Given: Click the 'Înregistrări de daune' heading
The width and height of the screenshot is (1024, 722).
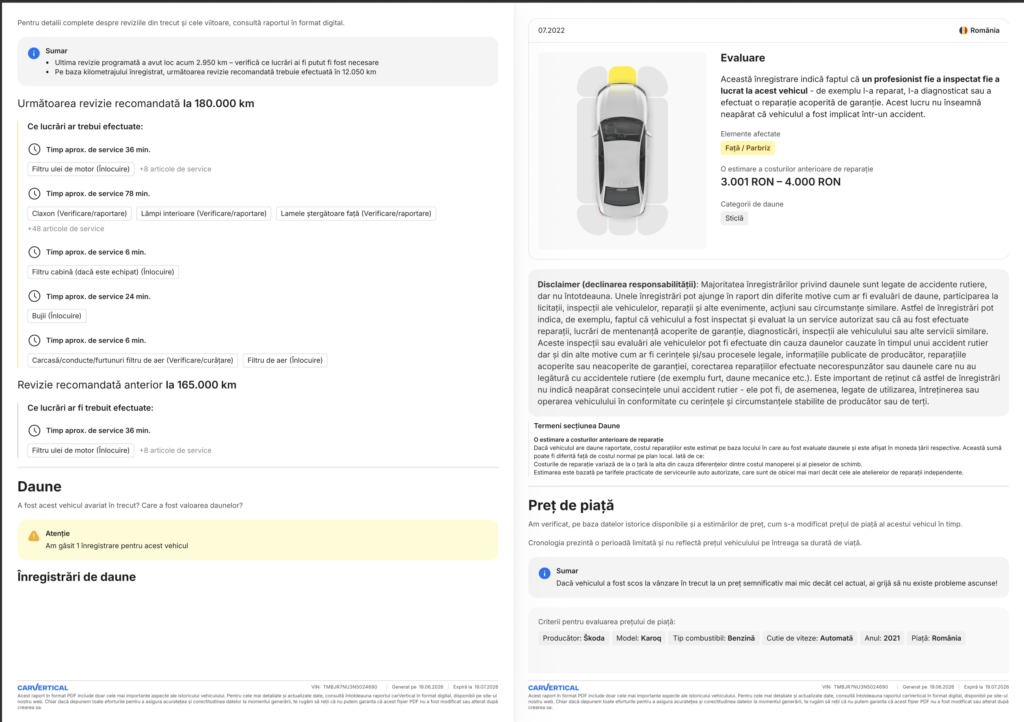Looking at the screenshot, I should 76,577.
